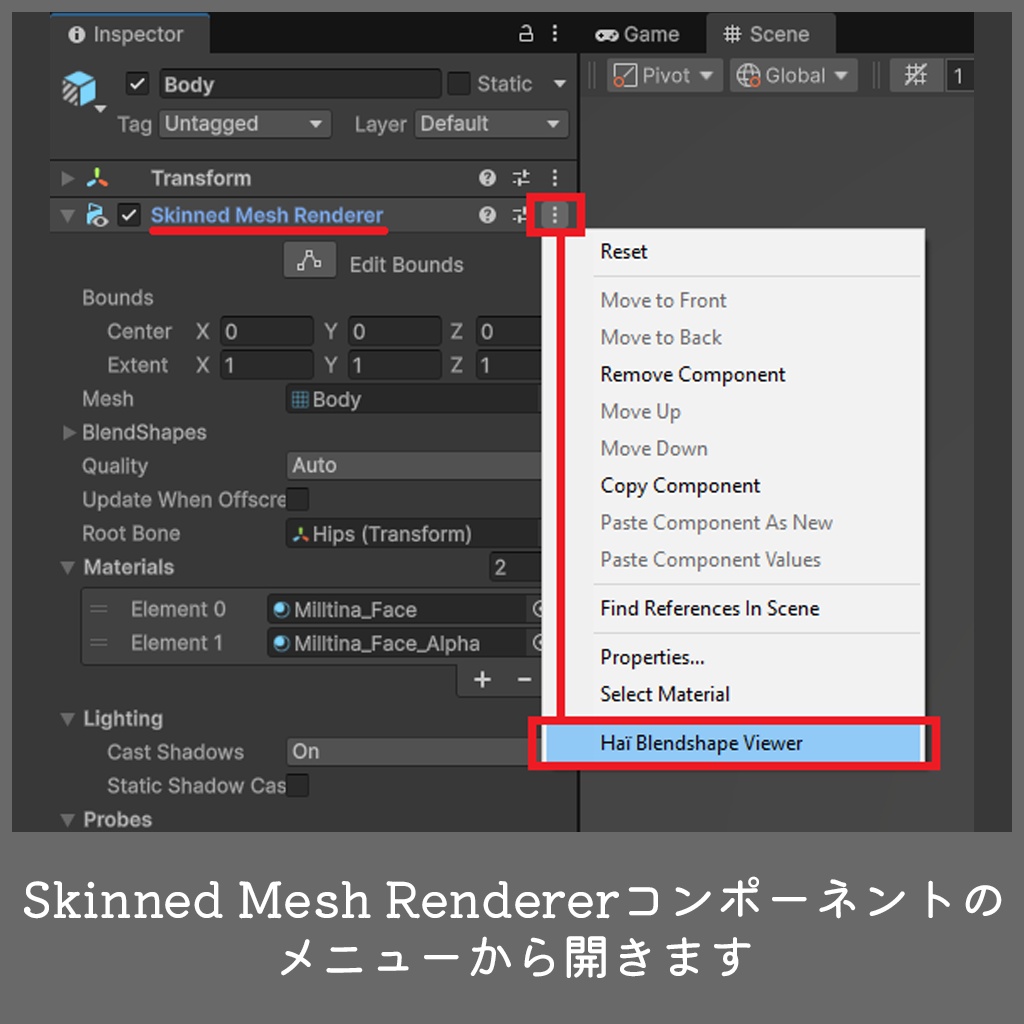The width and height of the screenshot is (1024, 1024).
Task: Click the plus button to add a material
Action: [482, 680]
